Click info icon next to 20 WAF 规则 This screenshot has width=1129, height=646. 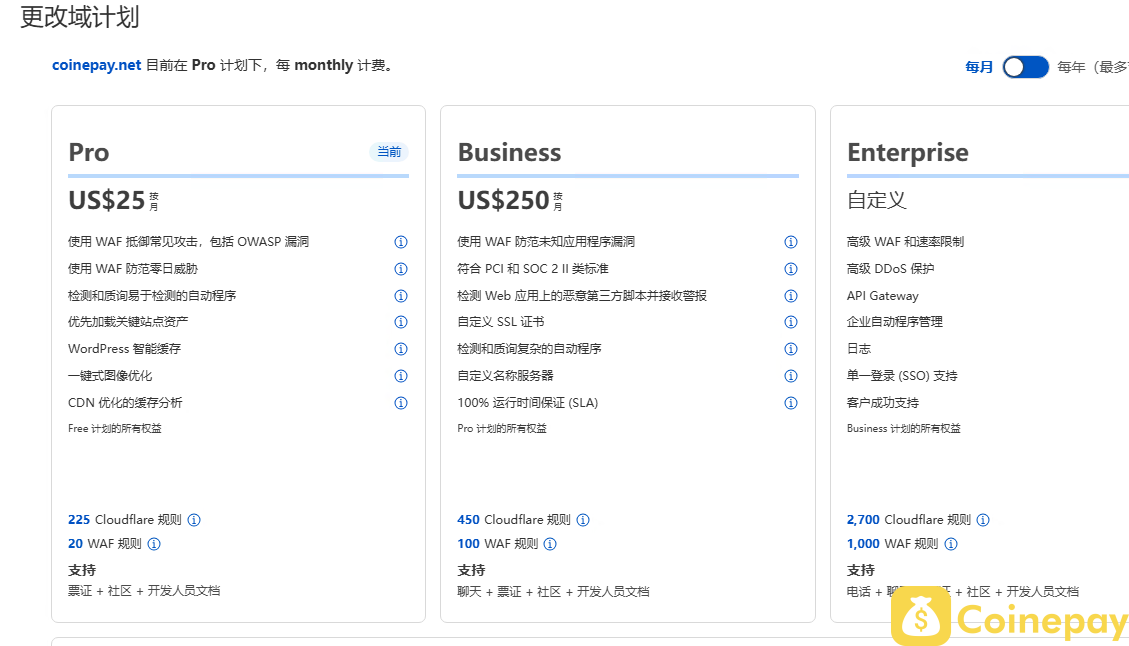point(154,544)
